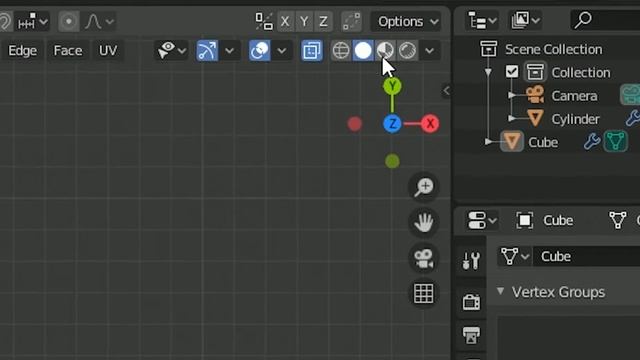The width and height of the screenshot is (640, 360).
Task: Click the green Y axis gizmo
Action: point(392,86)
